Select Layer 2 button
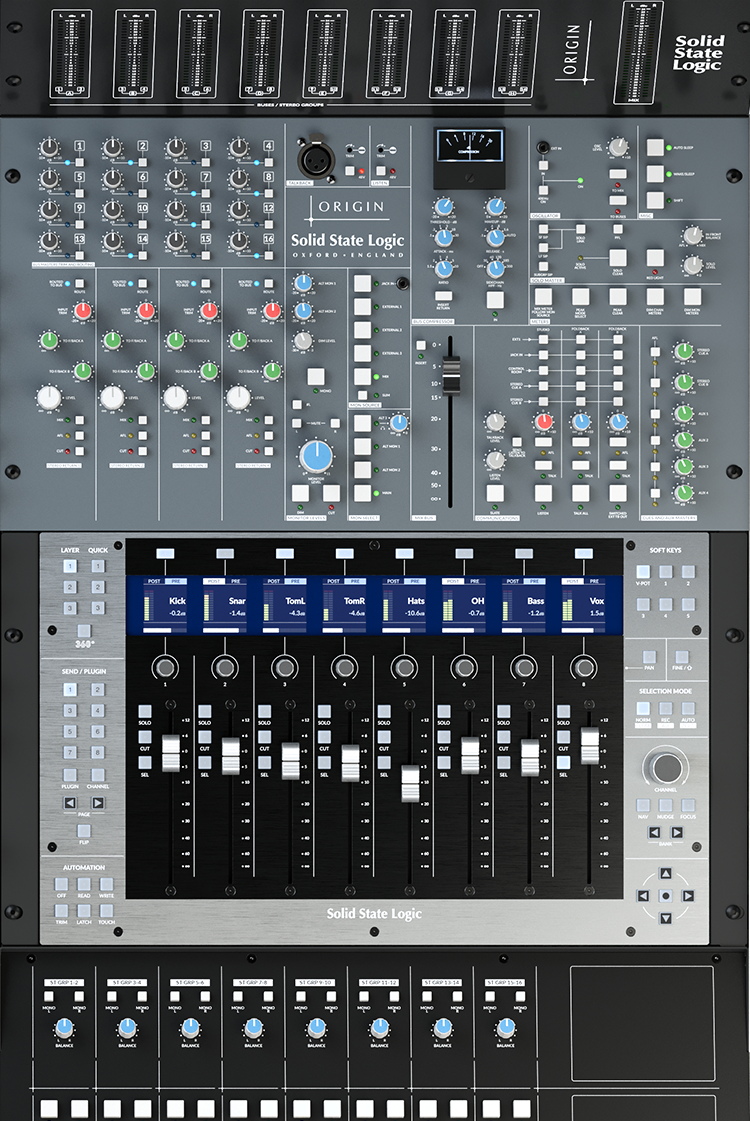The width and height of the screenshot is (750, 1121). pos(70,587)
